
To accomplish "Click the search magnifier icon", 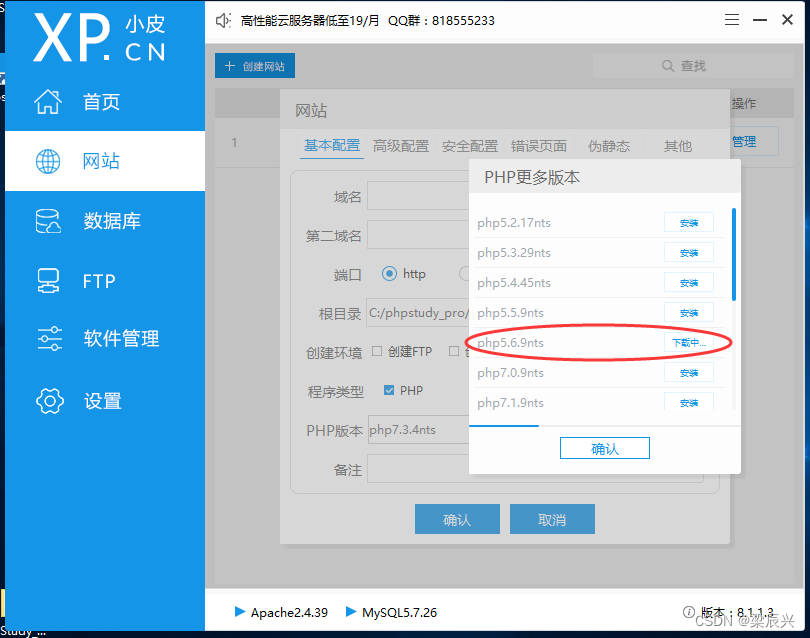I will pyautogui.click(x=668, y=66).
